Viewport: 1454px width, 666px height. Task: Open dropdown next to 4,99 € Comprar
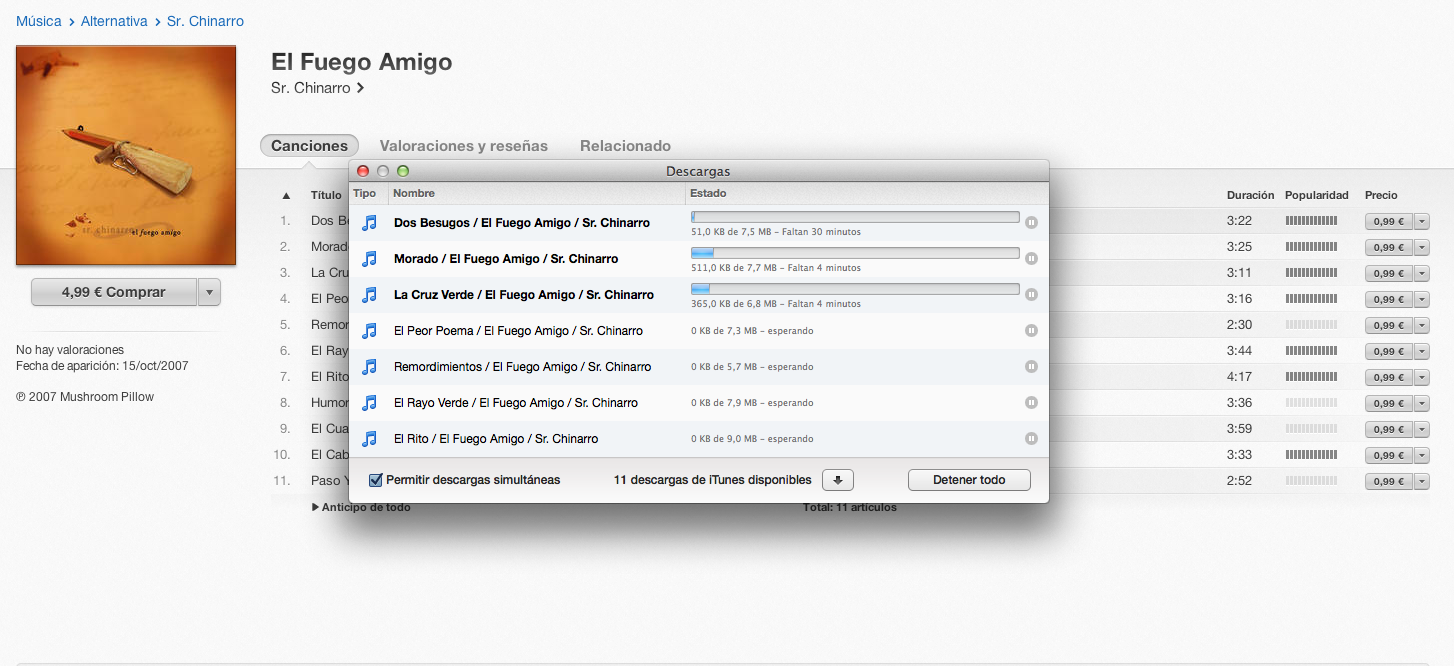(209, 292)
